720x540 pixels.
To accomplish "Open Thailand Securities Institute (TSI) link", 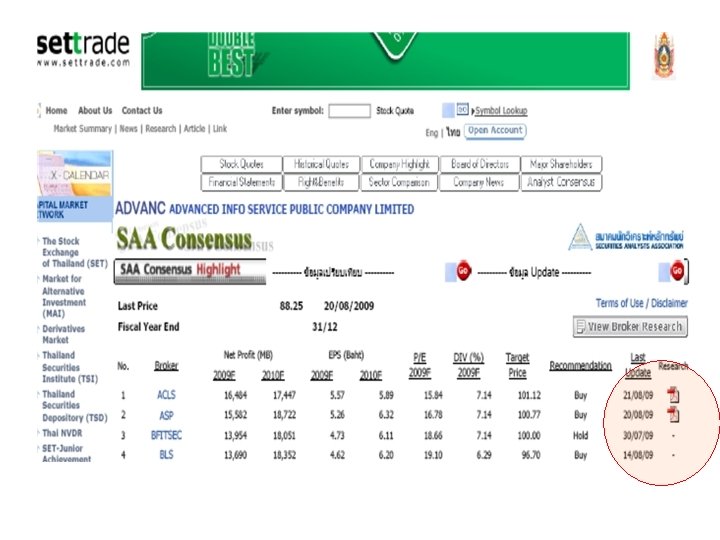I will [70, 367].
